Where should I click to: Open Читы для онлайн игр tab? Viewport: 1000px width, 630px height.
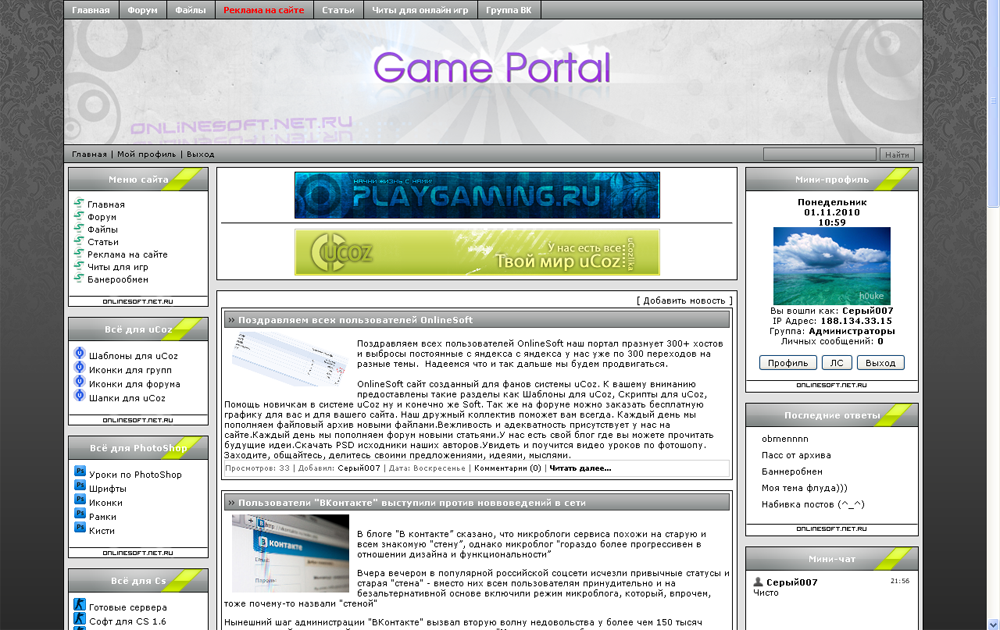[x=420, y=10]
